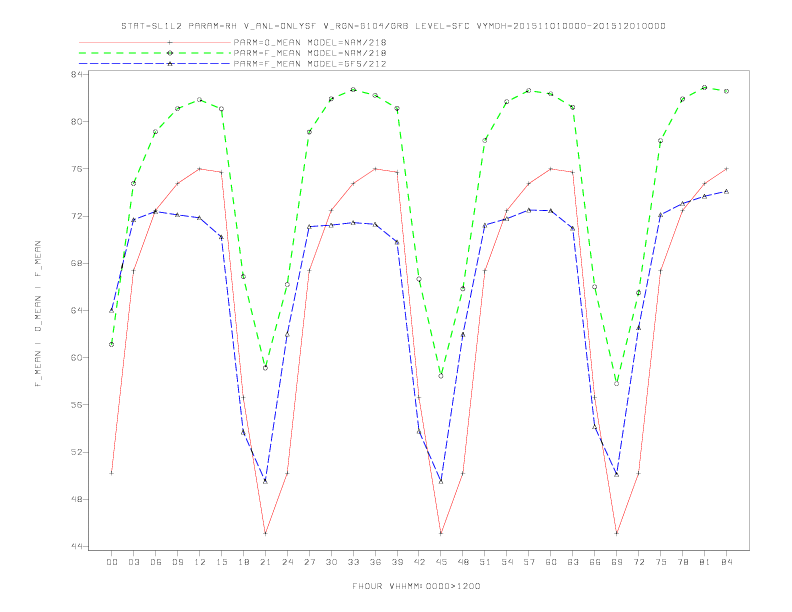Click x-axis tick label 30
The image size is (792, 612).
pyautogui.click(x=331, y=562)
